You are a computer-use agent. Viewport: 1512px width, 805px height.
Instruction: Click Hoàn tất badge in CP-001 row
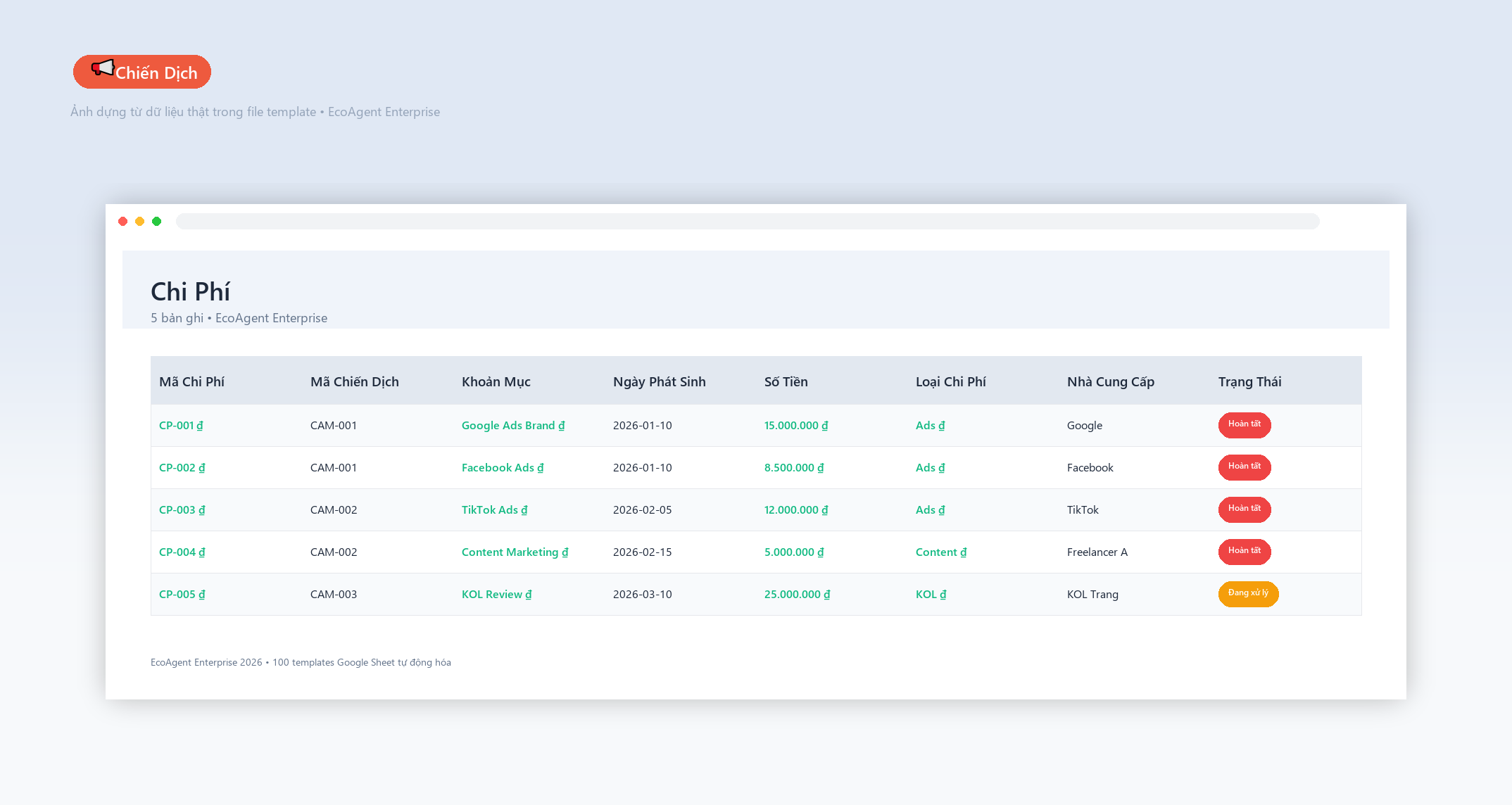point(1245,425)
